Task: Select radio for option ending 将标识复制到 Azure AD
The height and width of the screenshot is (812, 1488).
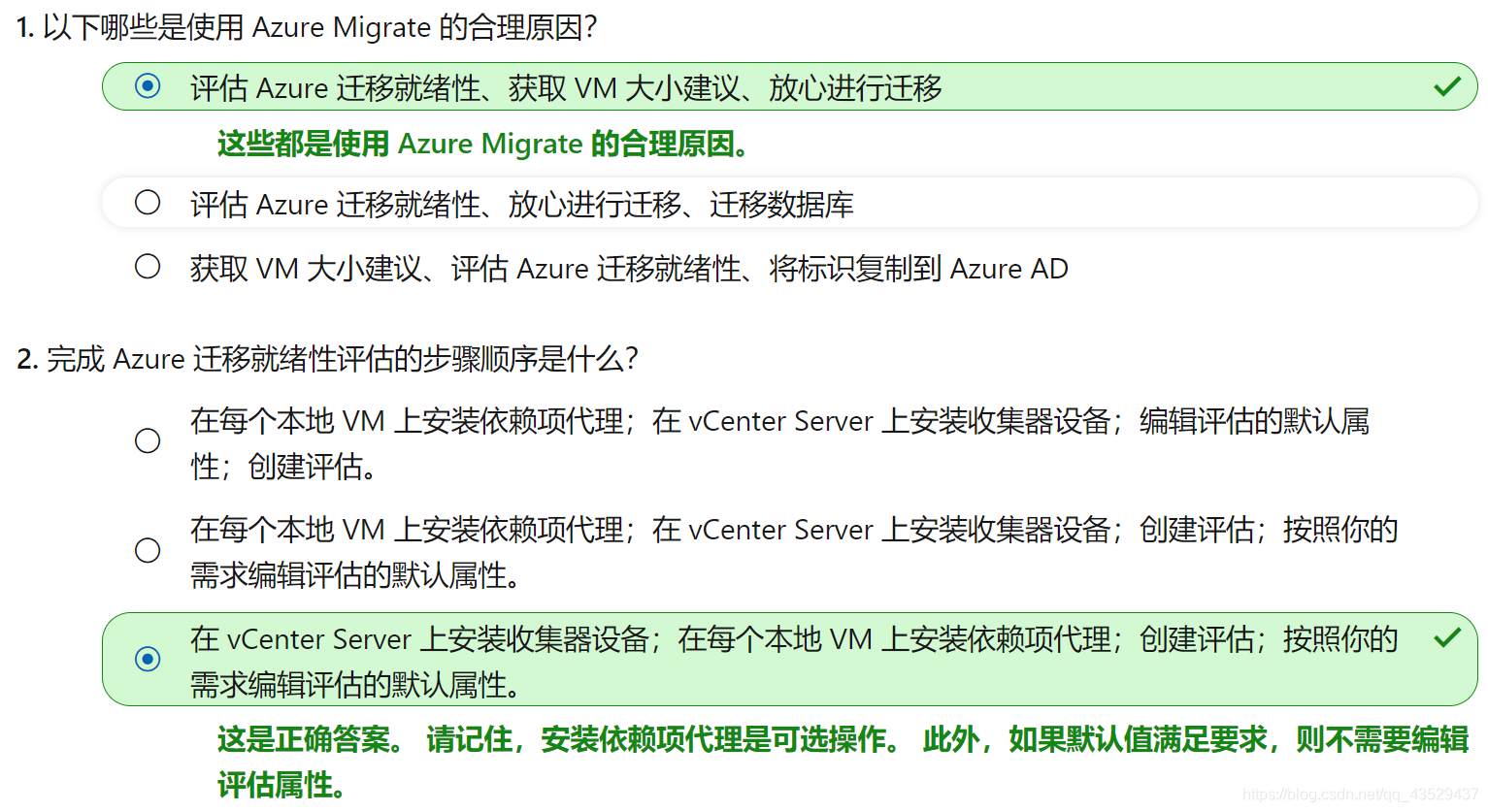Action: (x=148, y=266)
